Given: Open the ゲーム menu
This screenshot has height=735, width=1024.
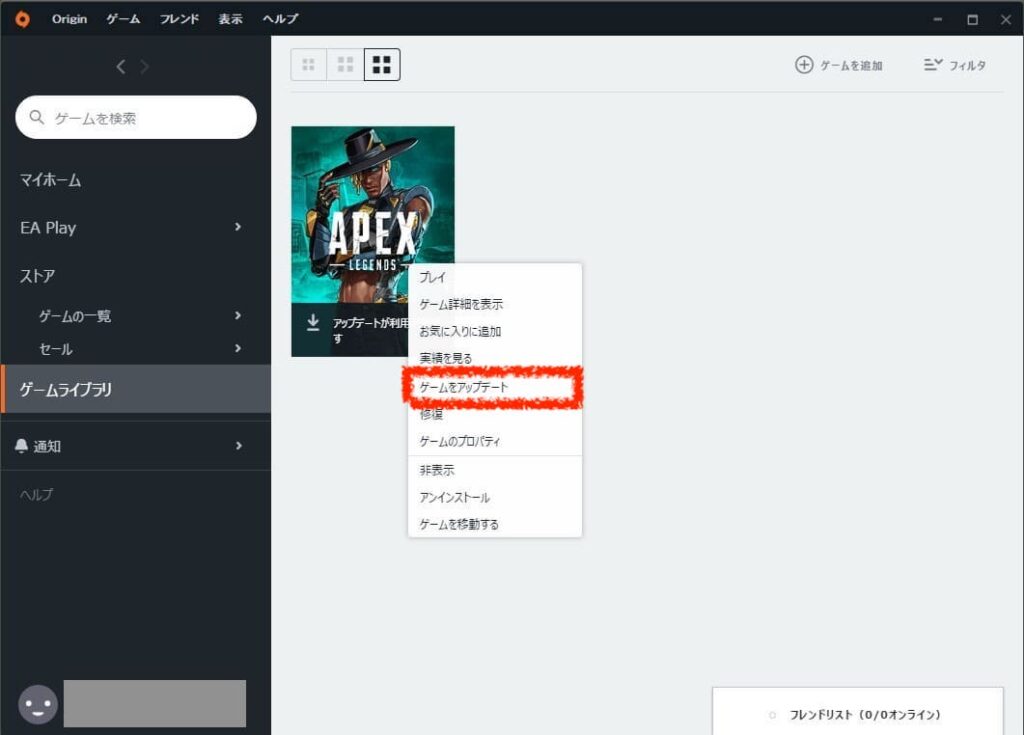Looking at the screenshot, I should [123, 19].
